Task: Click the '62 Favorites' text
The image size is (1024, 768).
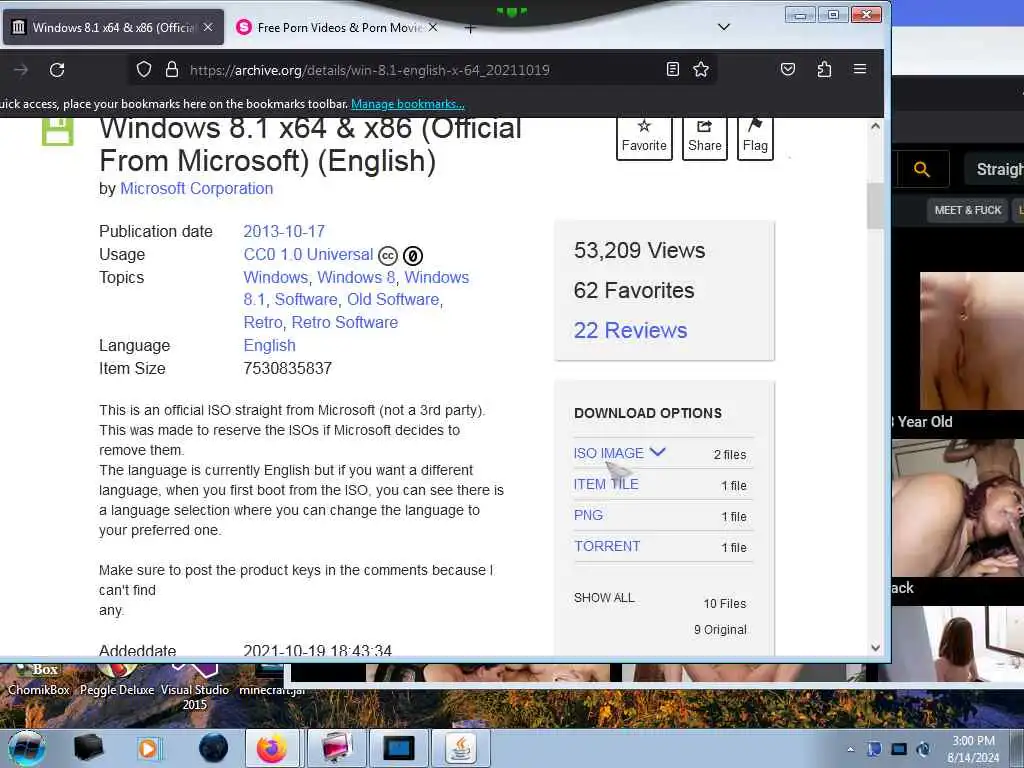Action: point(633,290)
